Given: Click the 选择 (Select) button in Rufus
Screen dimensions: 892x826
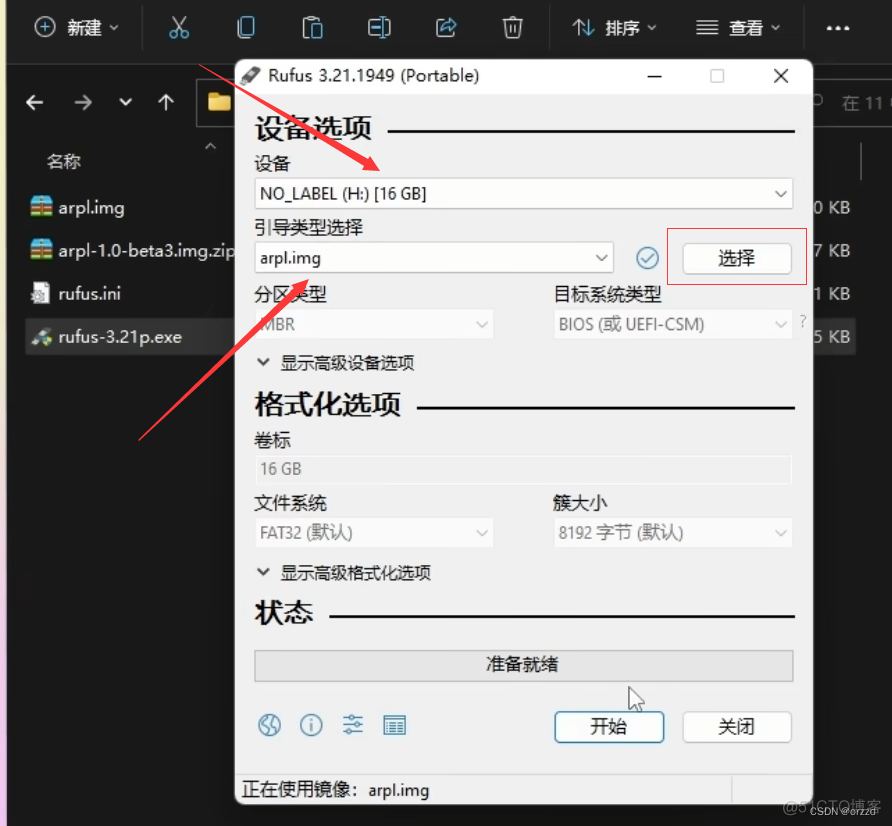Looking at the screenshot, I should click(x=737, y=258).
